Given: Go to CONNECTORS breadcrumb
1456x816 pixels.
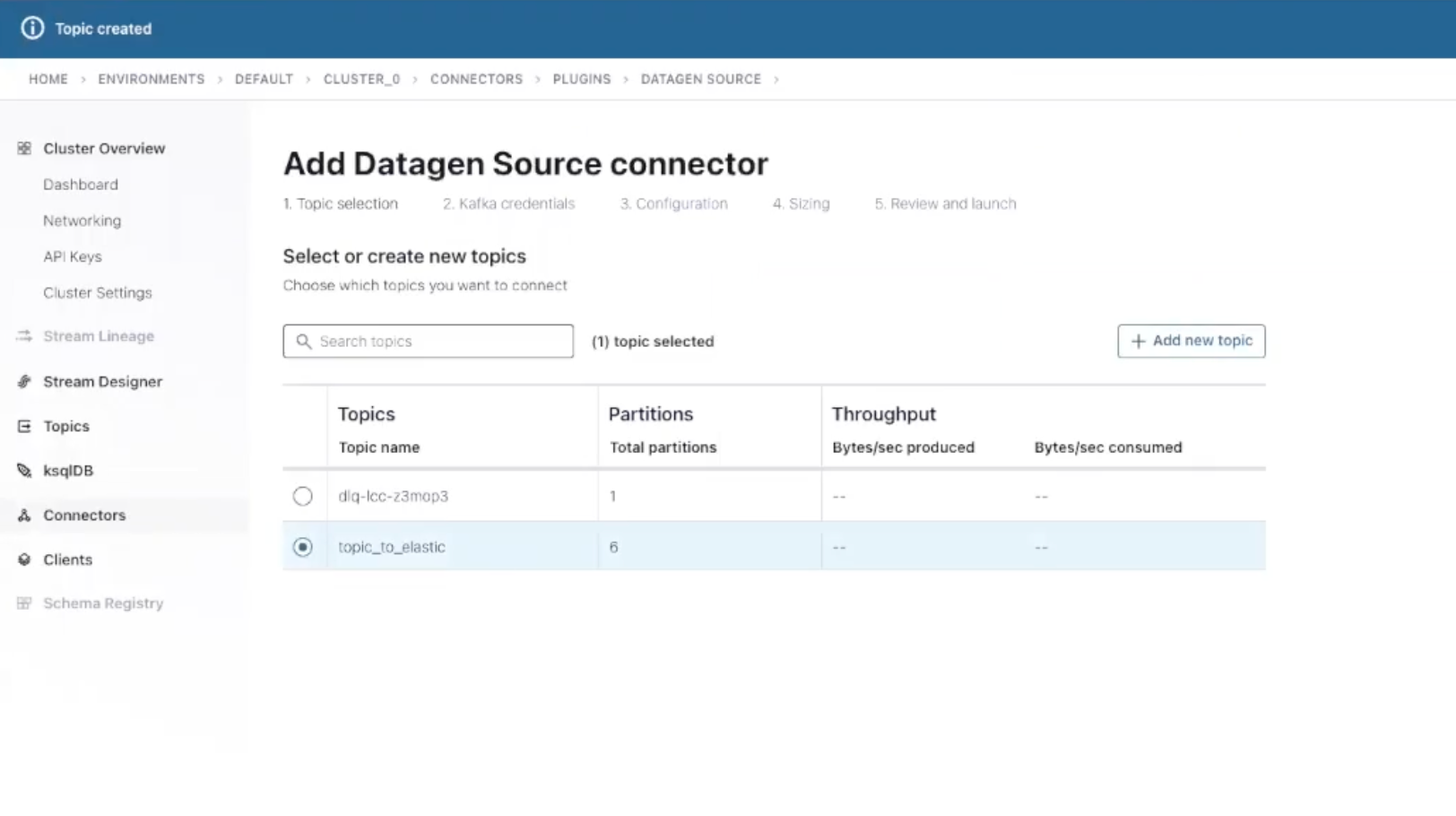Looking at the screenshot, I should [x=476, y=79].
